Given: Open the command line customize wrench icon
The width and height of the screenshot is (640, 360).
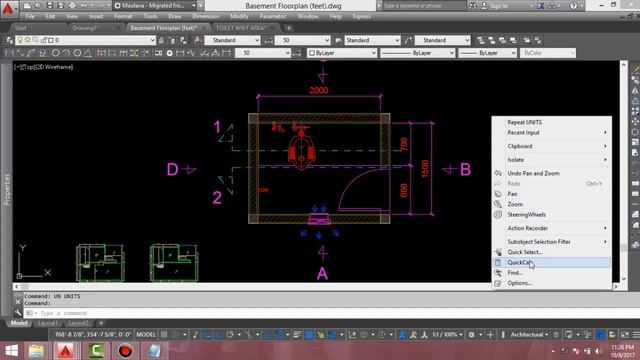Looking at the screenshot, I should click(x=18, y=313).
